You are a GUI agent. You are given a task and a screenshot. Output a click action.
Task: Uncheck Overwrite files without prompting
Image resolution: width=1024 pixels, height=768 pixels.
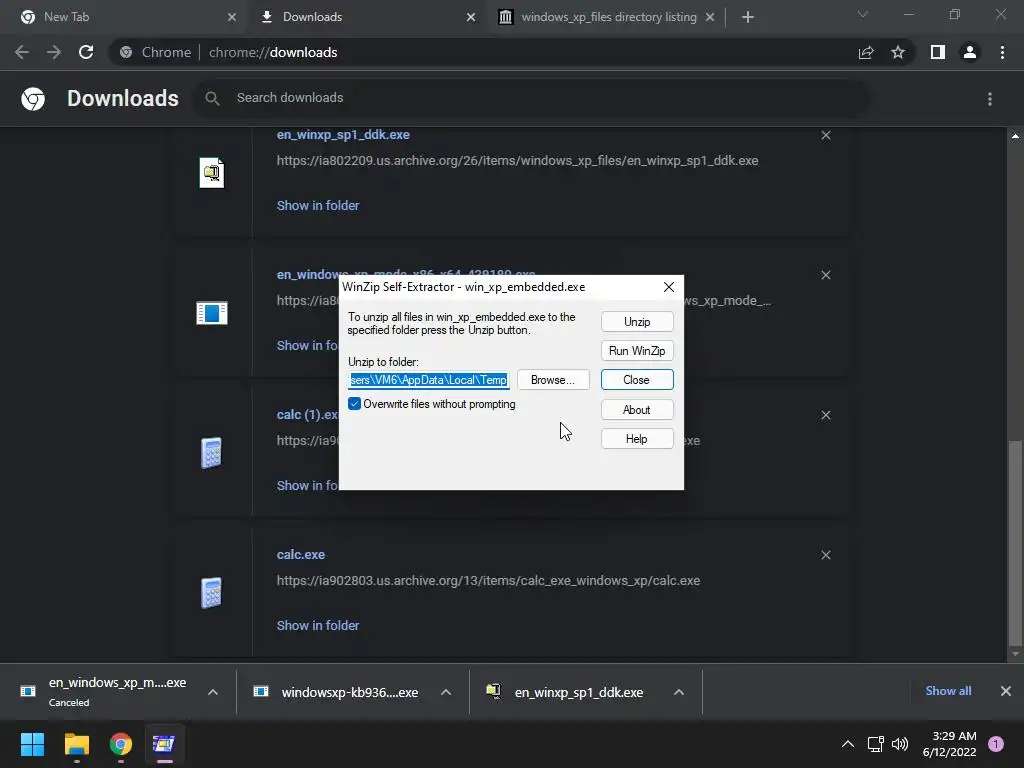(354, 404)
